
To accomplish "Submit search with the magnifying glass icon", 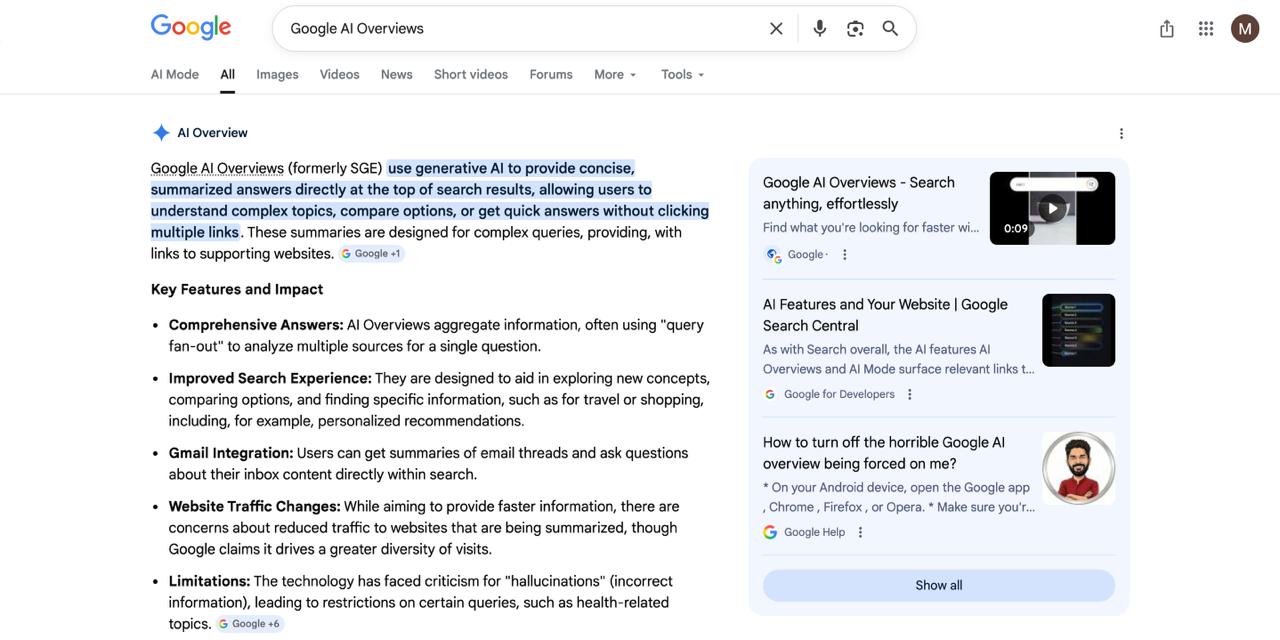I will tap(890, 29).
